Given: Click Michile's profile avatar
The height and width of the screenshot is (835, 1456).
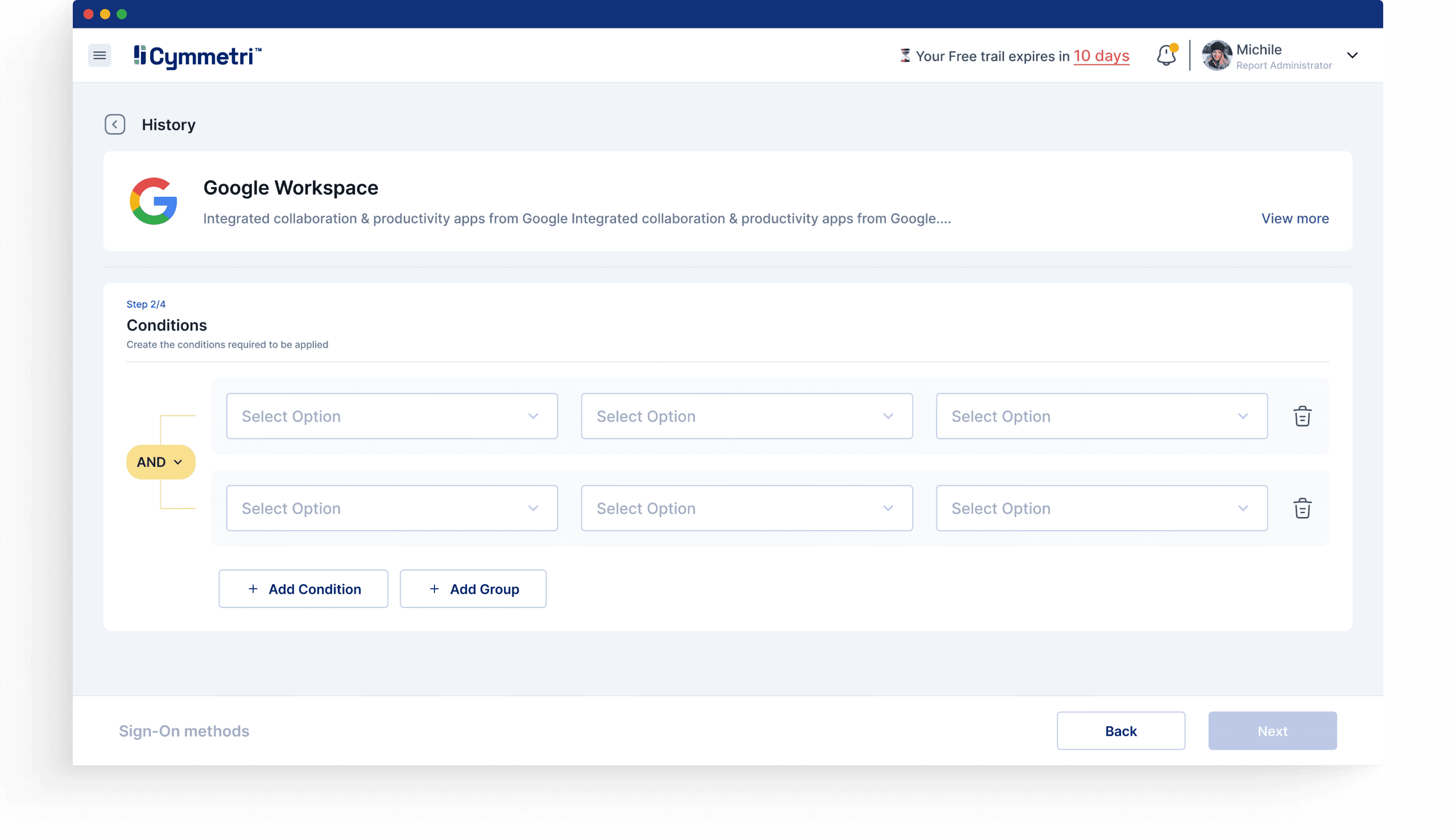Looking at the screenshot, I should (x=1216, y=56).
